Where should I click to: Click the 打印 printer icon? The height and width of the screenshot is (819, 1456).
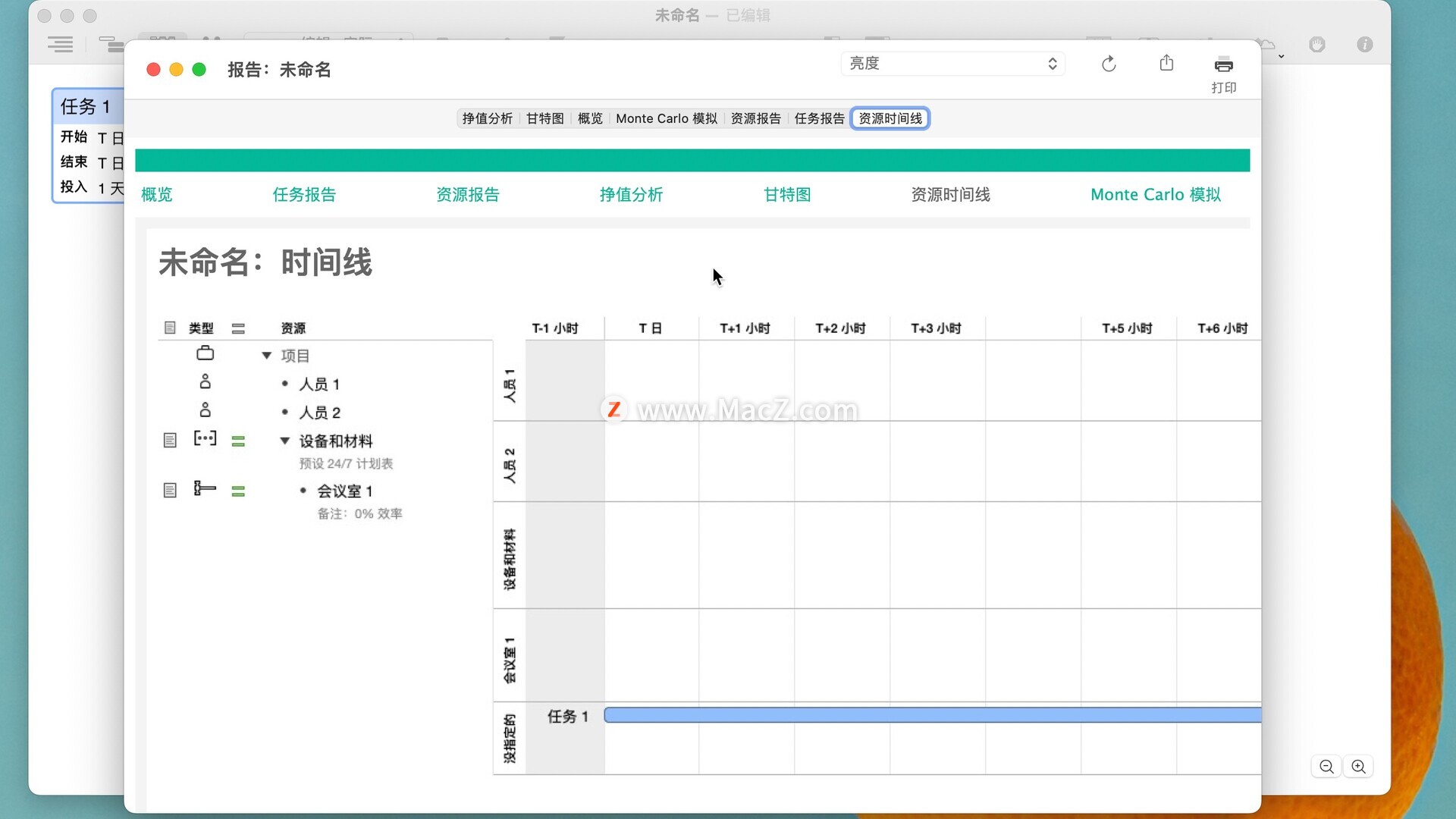[1223, 64]
